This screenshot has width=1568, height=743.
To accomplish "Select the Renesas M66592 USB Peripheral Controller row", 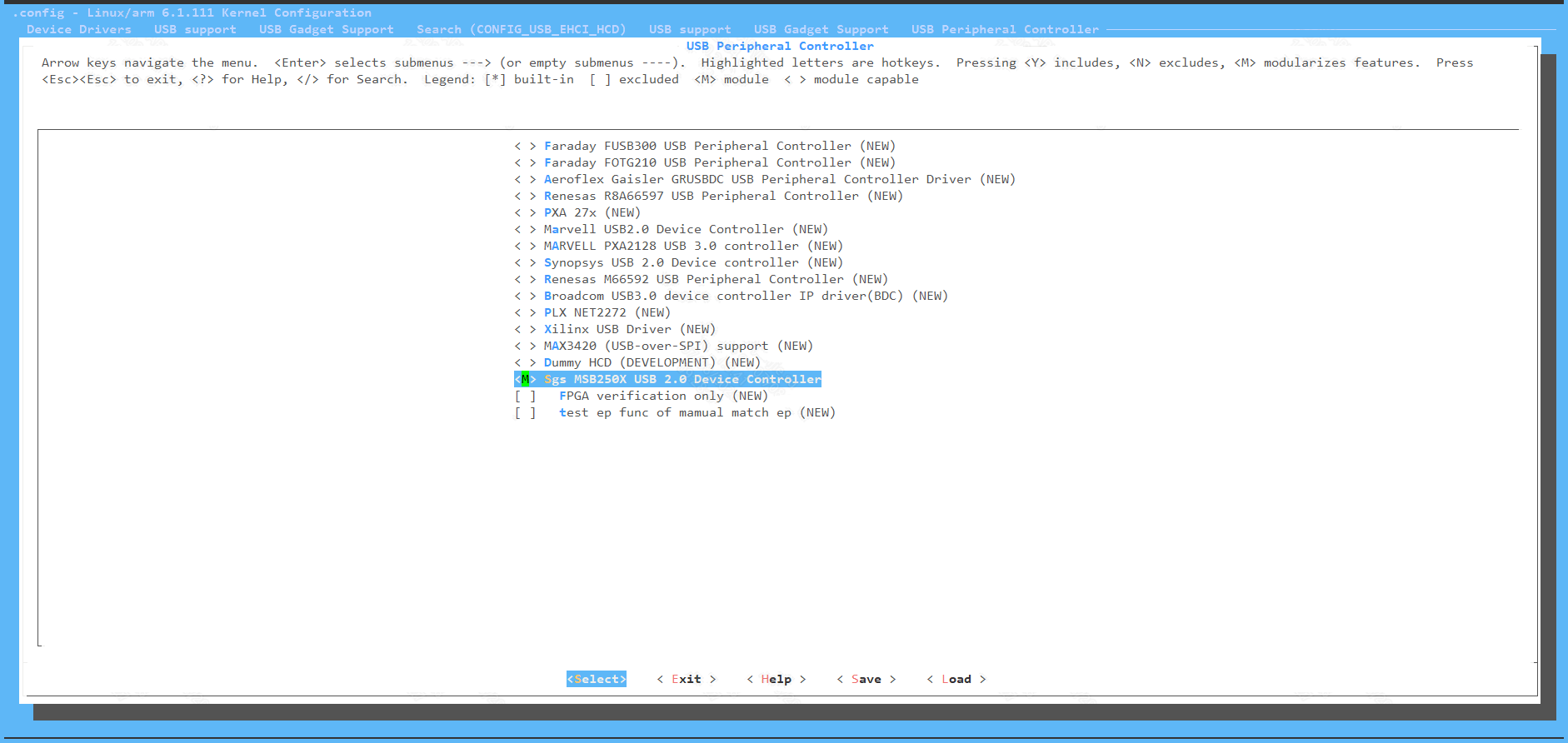I will point(701,280).
